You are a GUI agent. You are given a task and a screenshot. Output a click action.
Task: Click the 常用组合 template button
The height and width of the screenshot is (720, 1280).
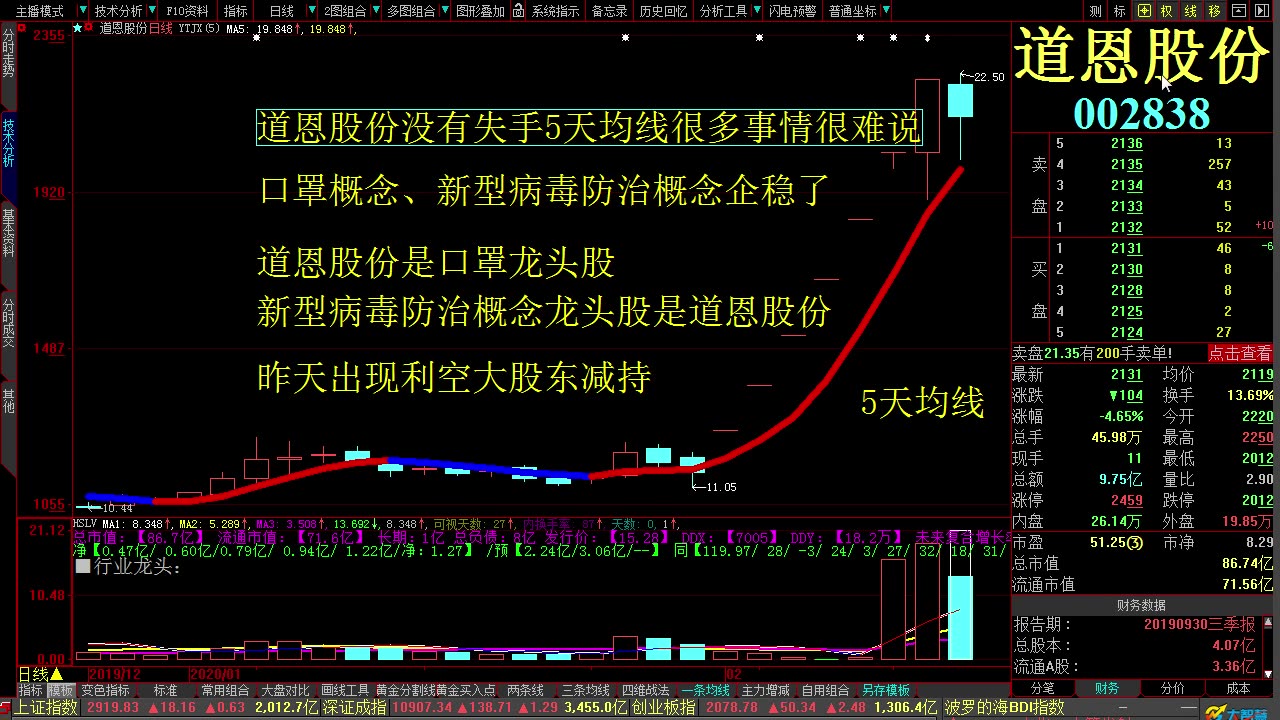(x=225, y=690)
